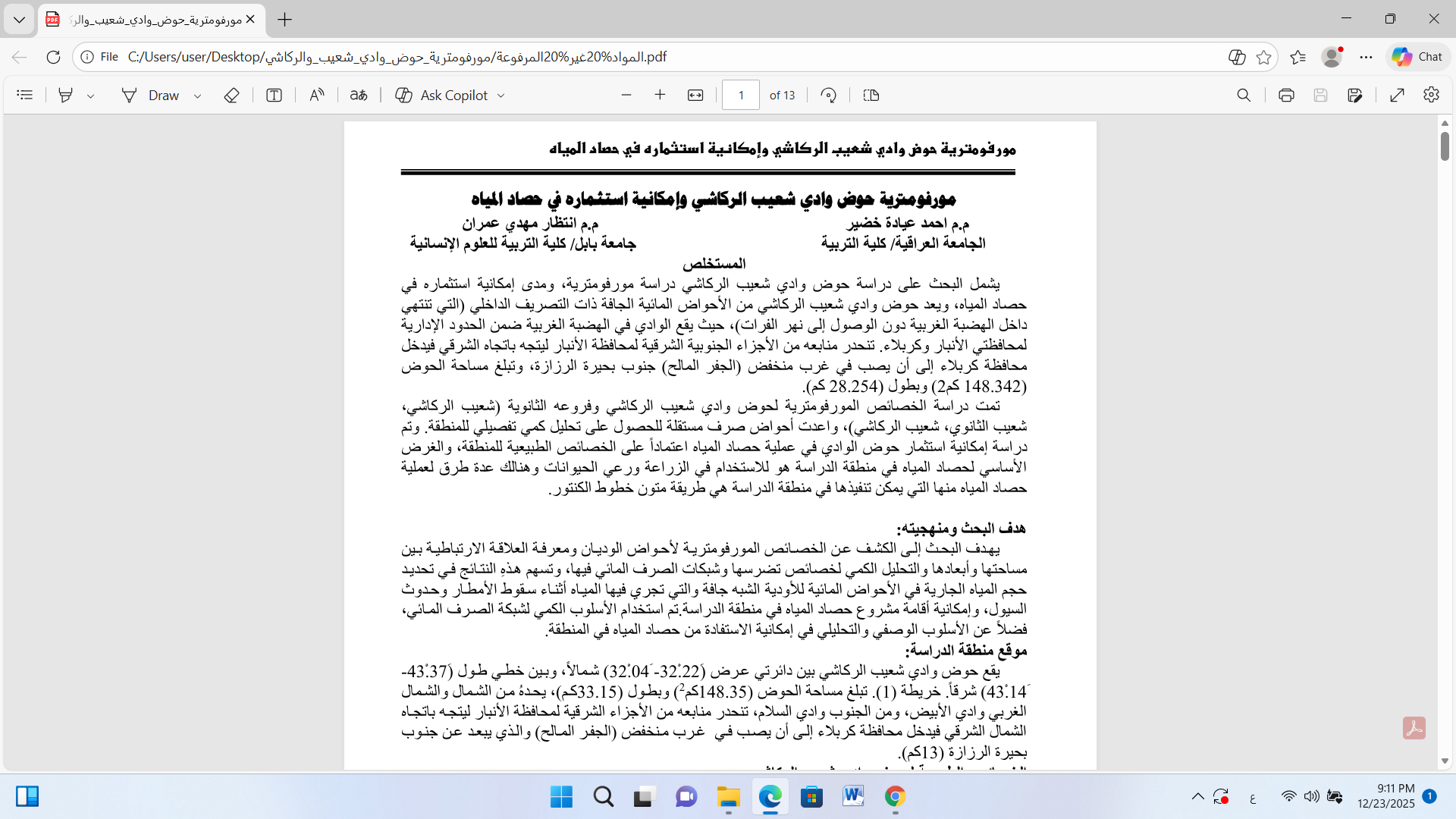Choose the Add text tool
The width and height of the screenshot is (1456, 819).
[x=275, y=95]
